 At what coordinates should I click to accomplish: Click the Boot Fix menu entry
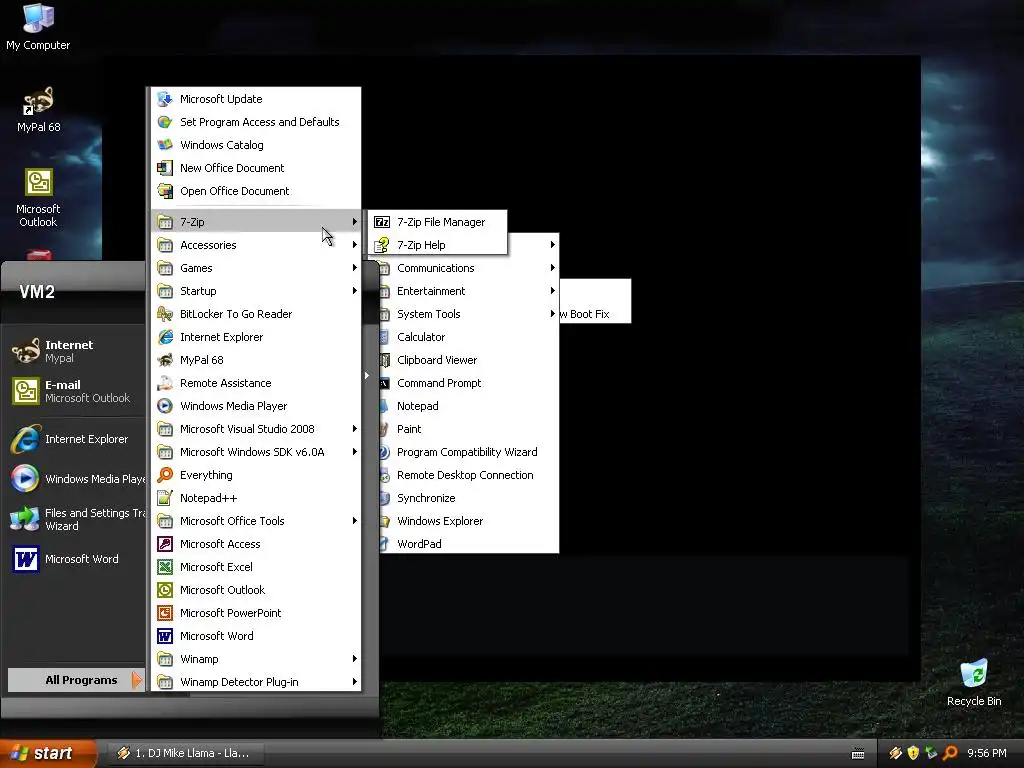595,314
